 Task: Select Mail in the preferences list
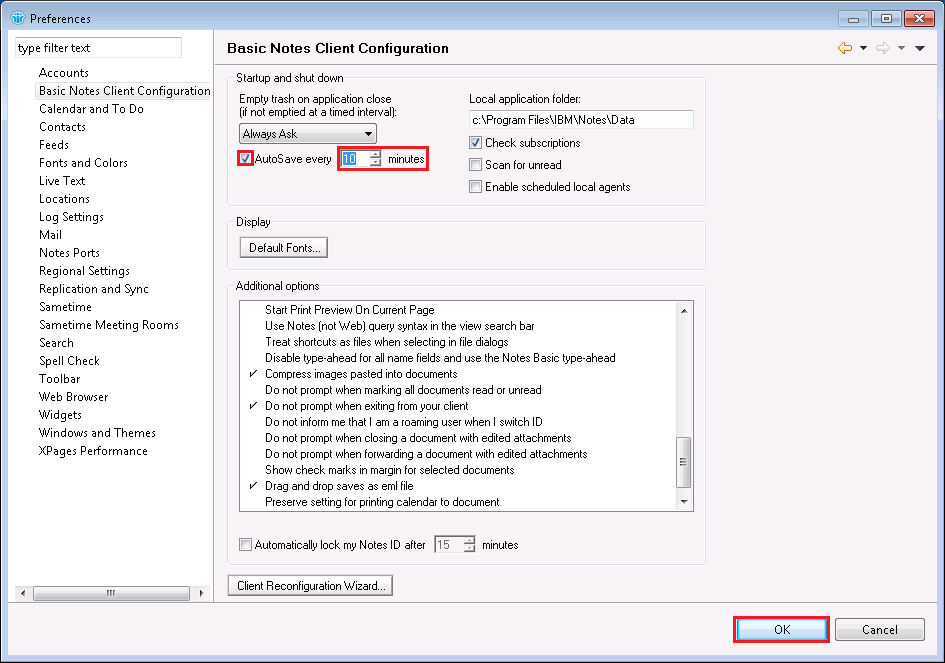tap(50, 235)
